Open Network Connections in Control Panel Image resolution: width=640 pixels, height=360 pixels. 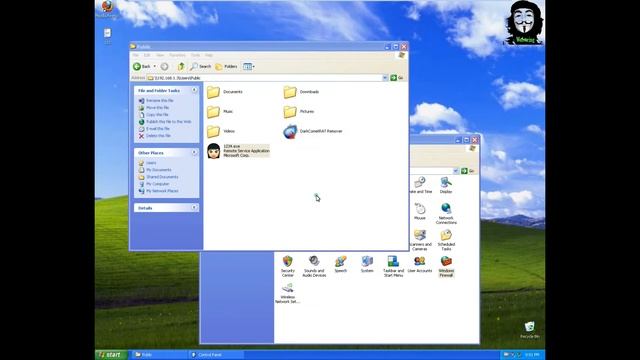[x=446, y=214]
